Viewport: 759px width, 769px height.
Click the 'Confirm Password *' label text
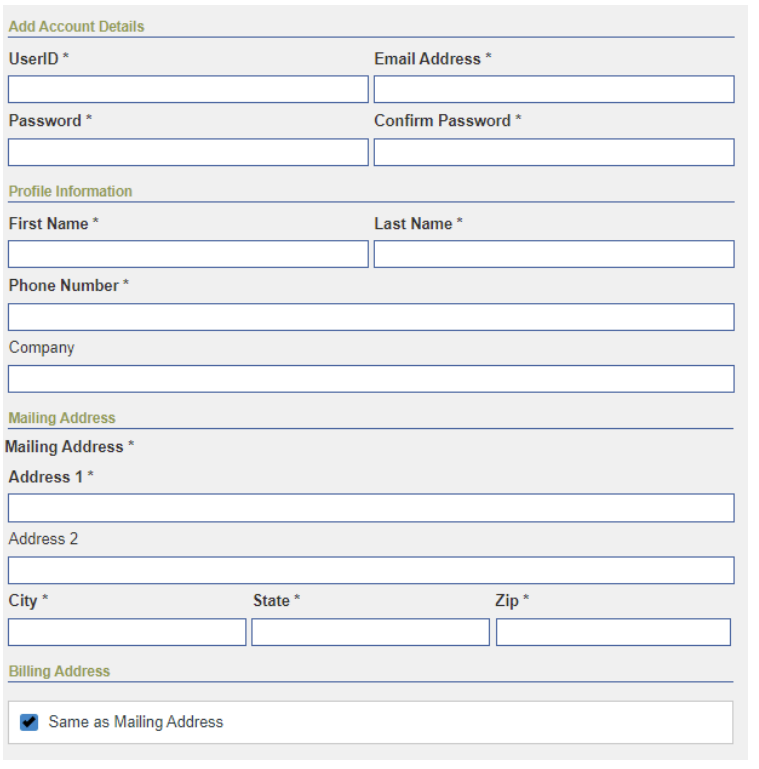tap(448, 121)
